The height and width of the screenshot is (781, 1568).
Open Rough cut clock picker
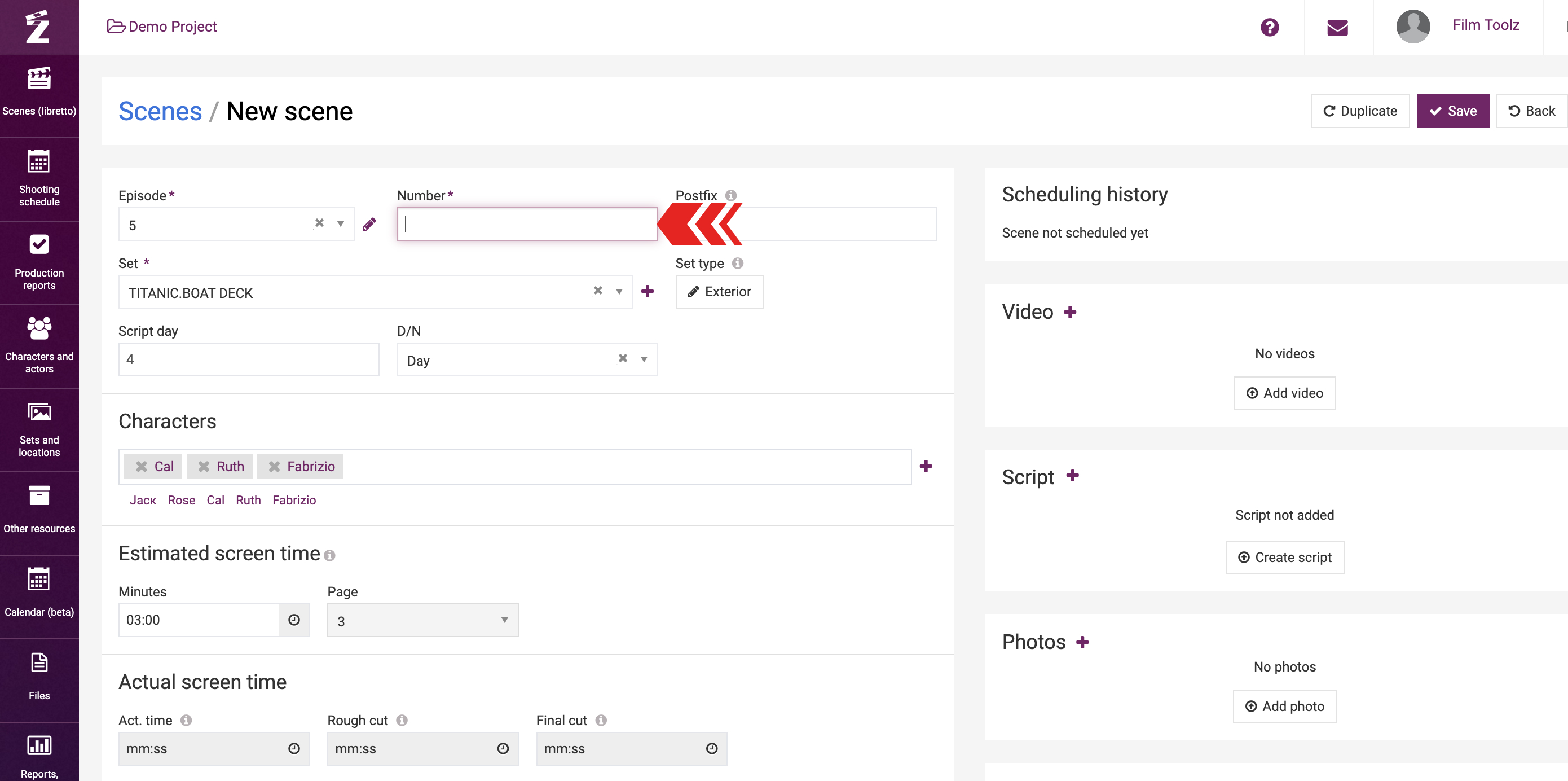(x=503, y=748)
